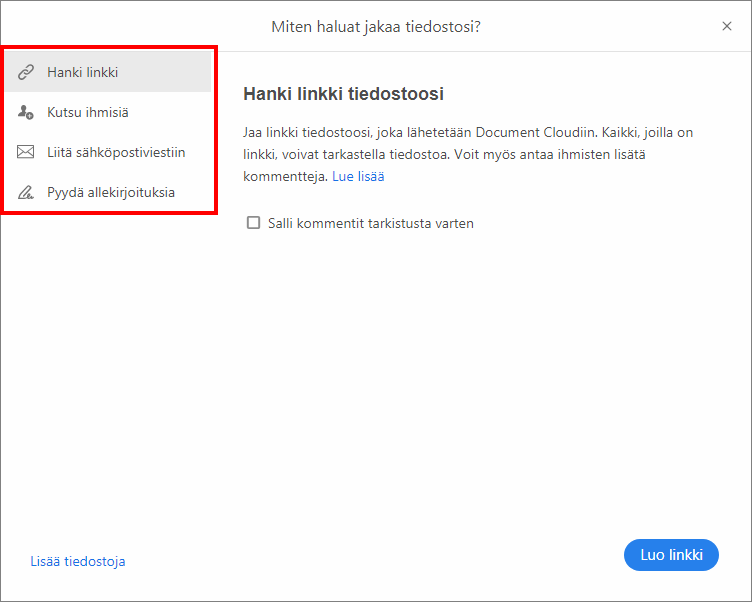This screenshot has width=752, height=602.
Task: Open the Liitä sähköpostiviestiin option
Action: (116, 153)
